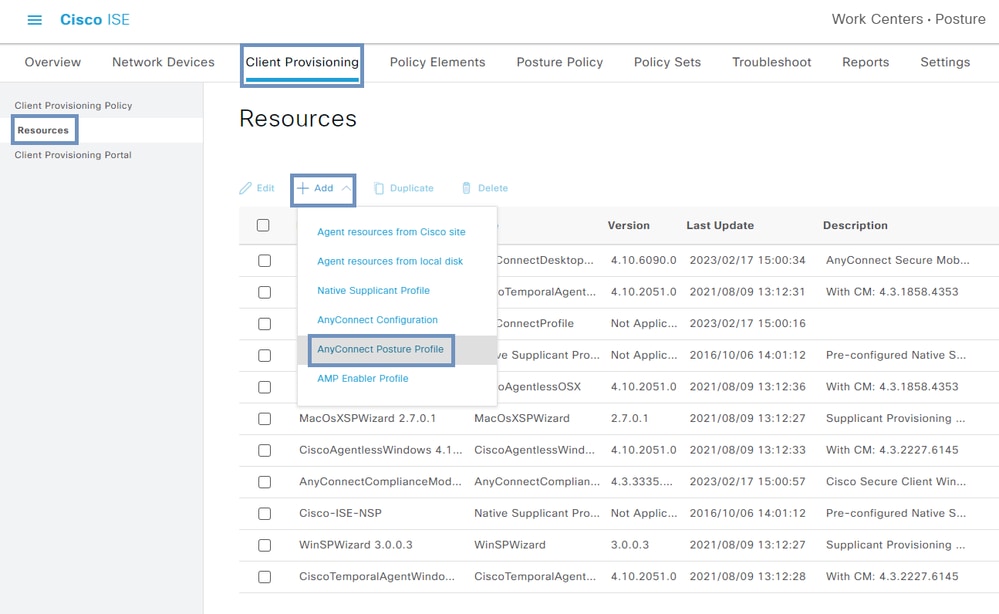The image size is (999, 614).
Task: View the Reports tab
Action: click(865, 62)
